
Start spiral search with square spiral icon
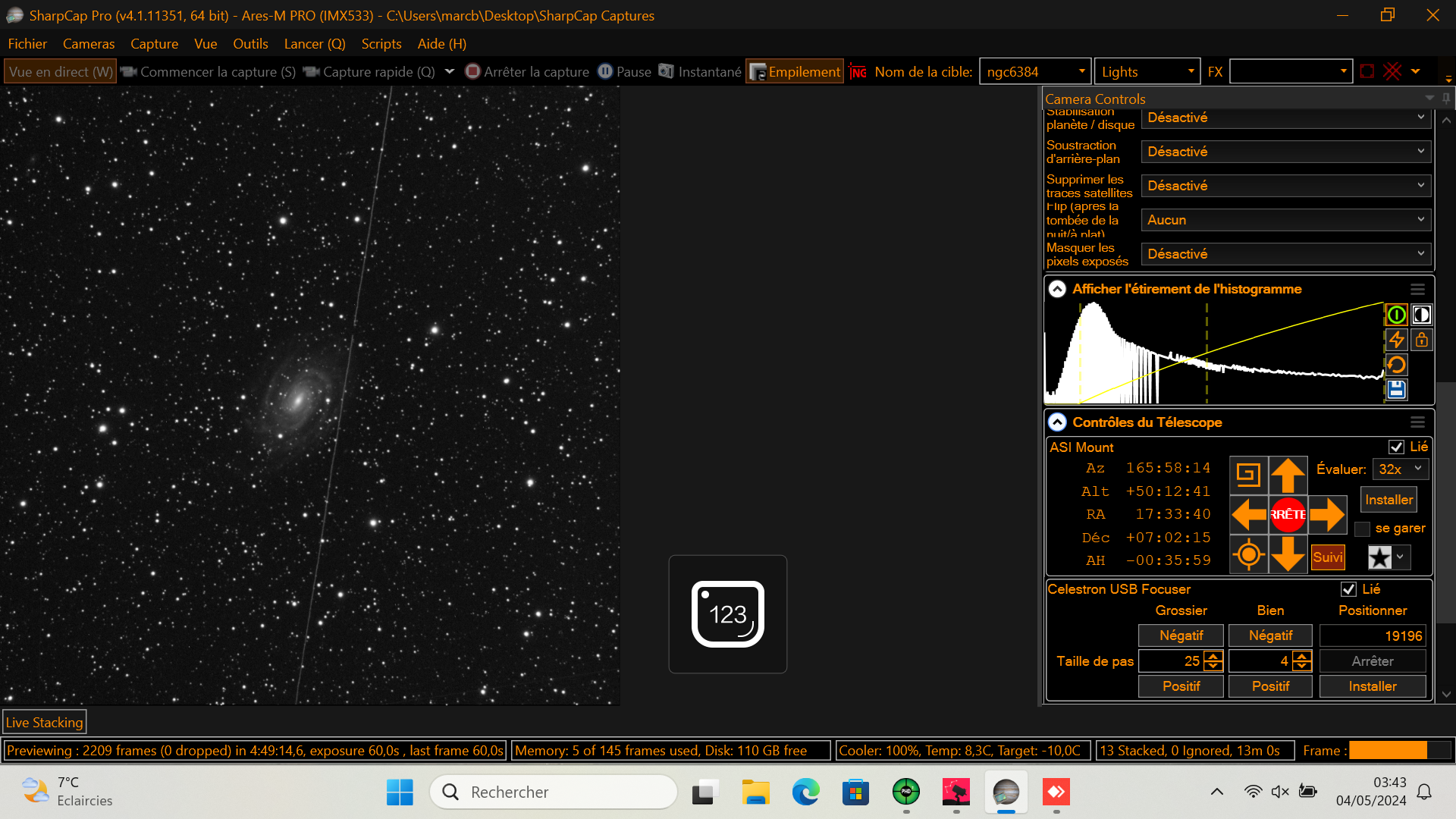(1248, 475)
